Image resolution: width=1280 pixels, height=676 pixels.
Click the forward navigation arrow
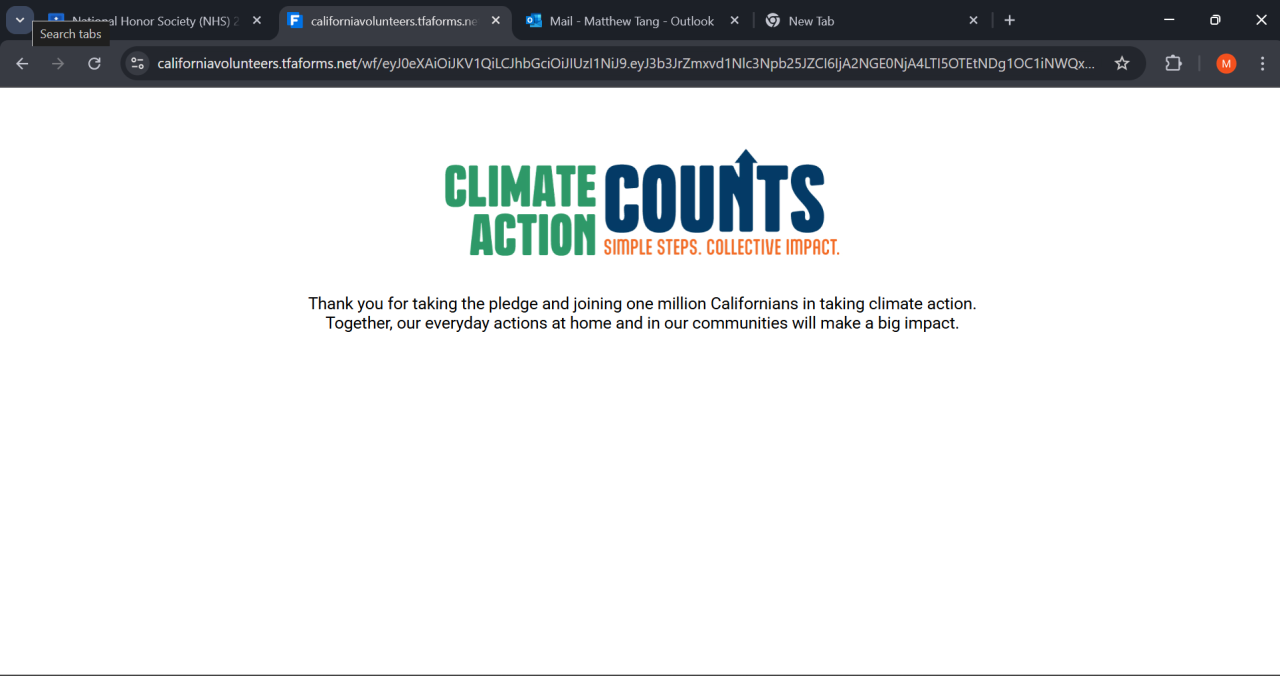[x=58, y=63]
